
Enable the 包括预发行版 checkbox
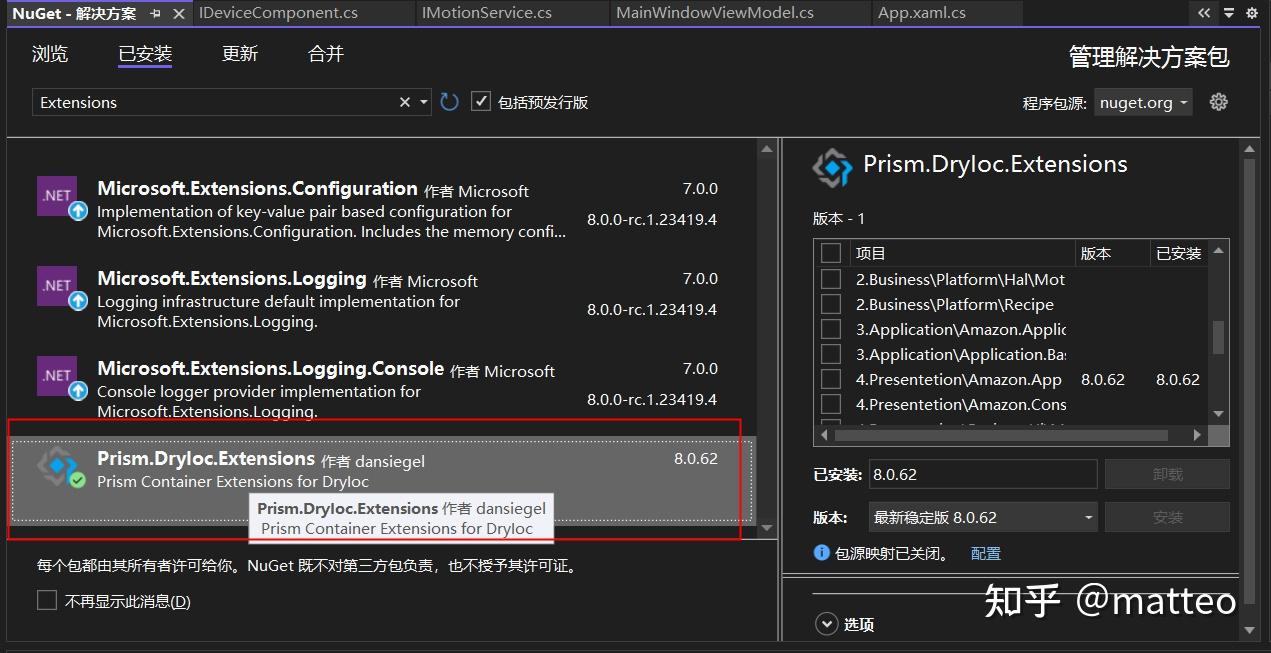(481, 101)
